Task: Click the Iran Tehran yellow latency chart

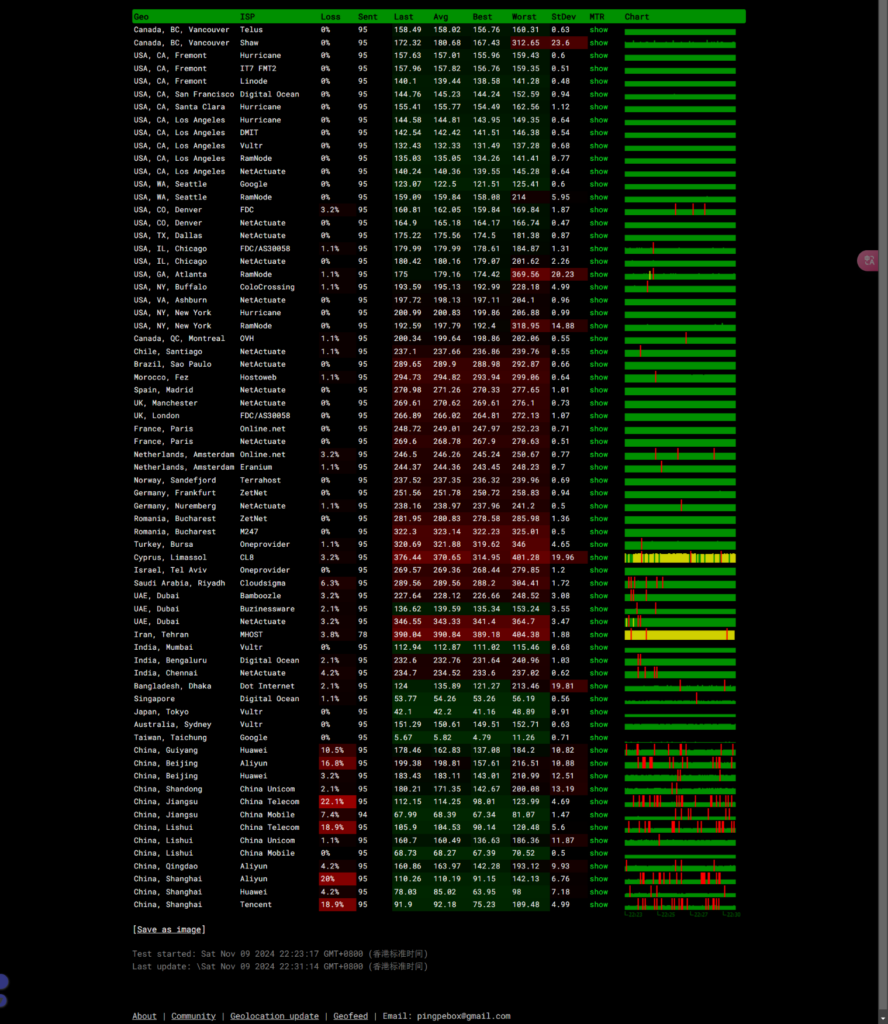Action: click(680, 635)
